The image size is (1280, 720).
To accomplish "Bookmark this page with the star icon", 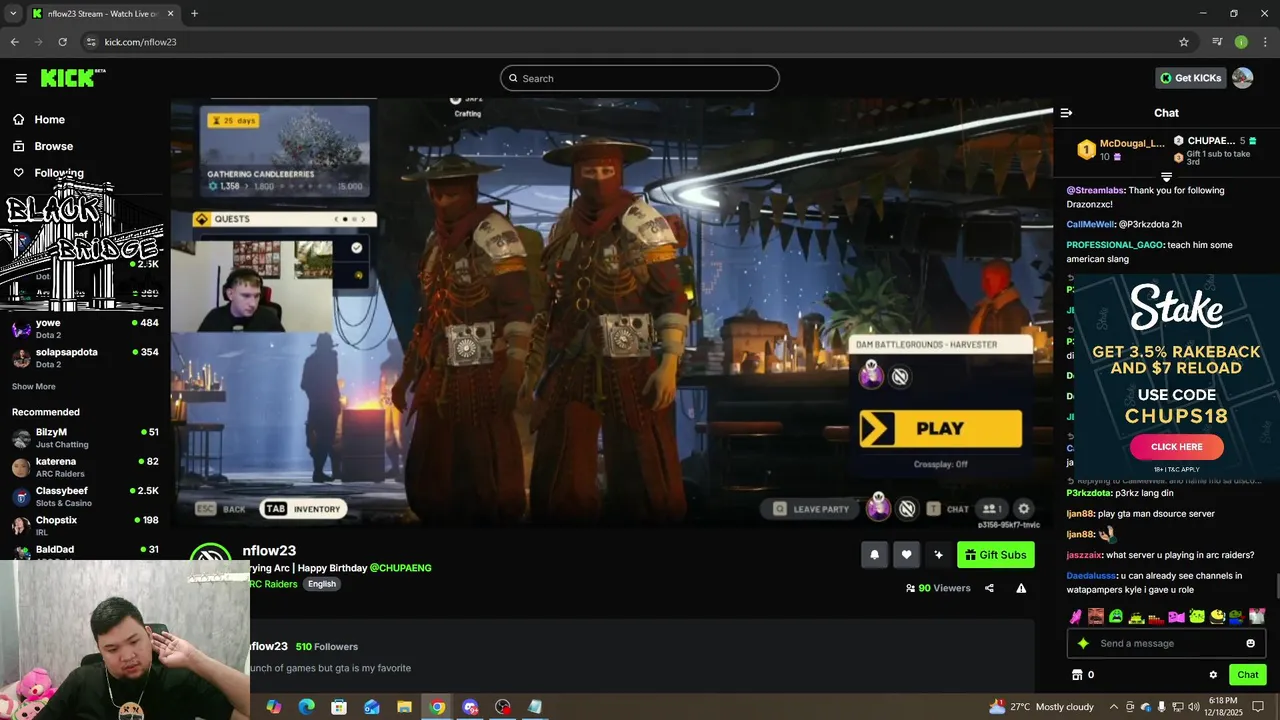I will pos(1184,42).
